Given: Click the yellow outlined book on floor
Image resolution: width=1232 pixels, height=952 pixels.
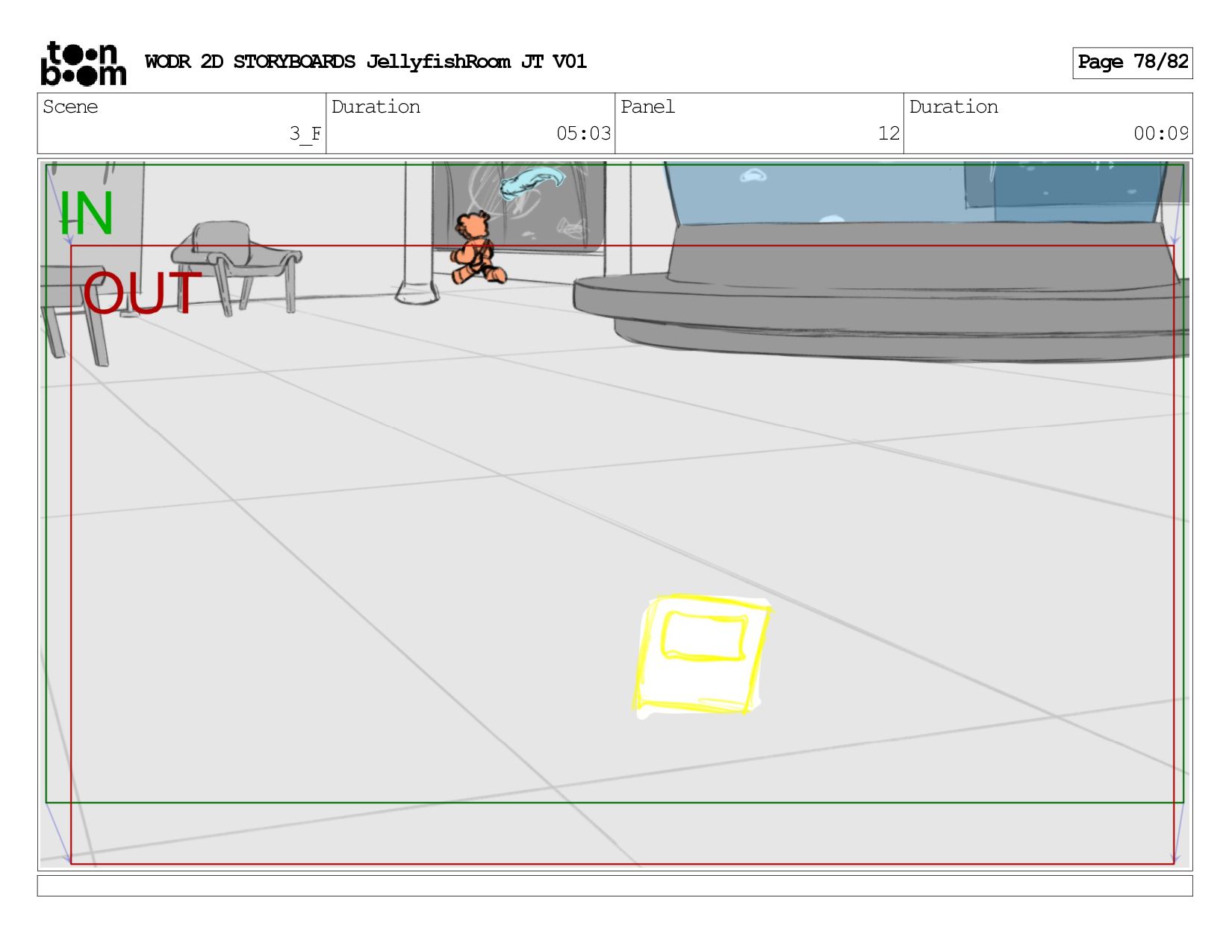Looking at the screenshot, I should [x=702, y=656].
